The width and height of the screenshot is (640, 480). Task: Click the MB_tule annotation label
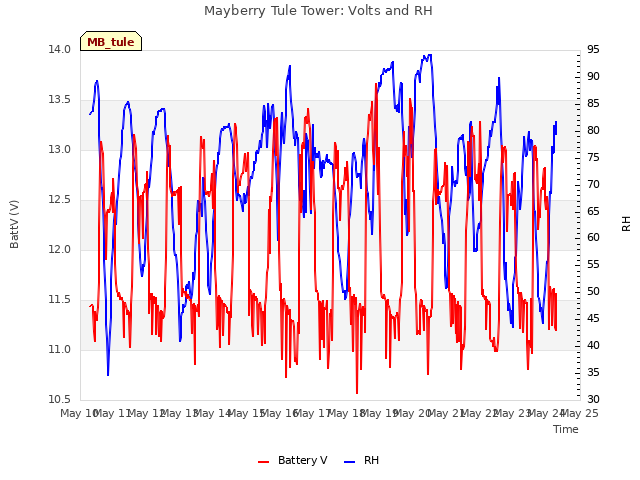[x=111, y=42]
